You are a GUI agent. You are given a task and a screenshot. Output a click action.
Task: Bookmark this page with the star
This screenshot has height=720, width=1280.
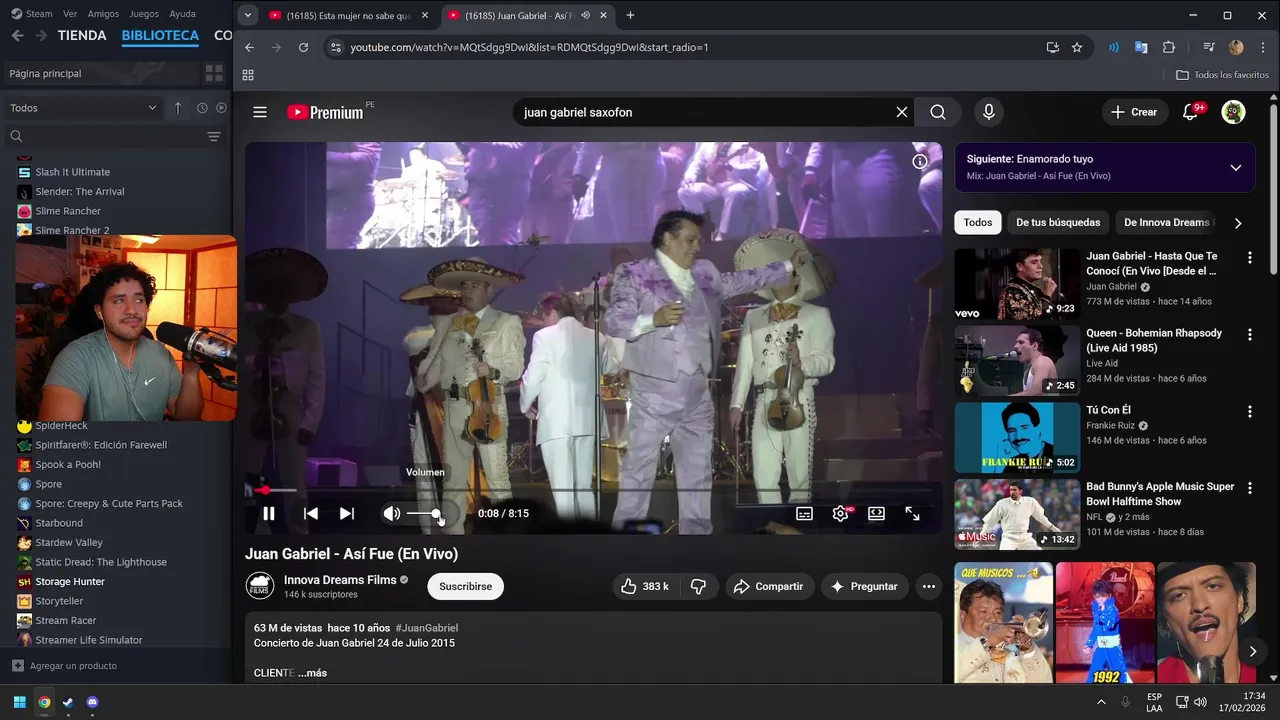(1077, 47)
